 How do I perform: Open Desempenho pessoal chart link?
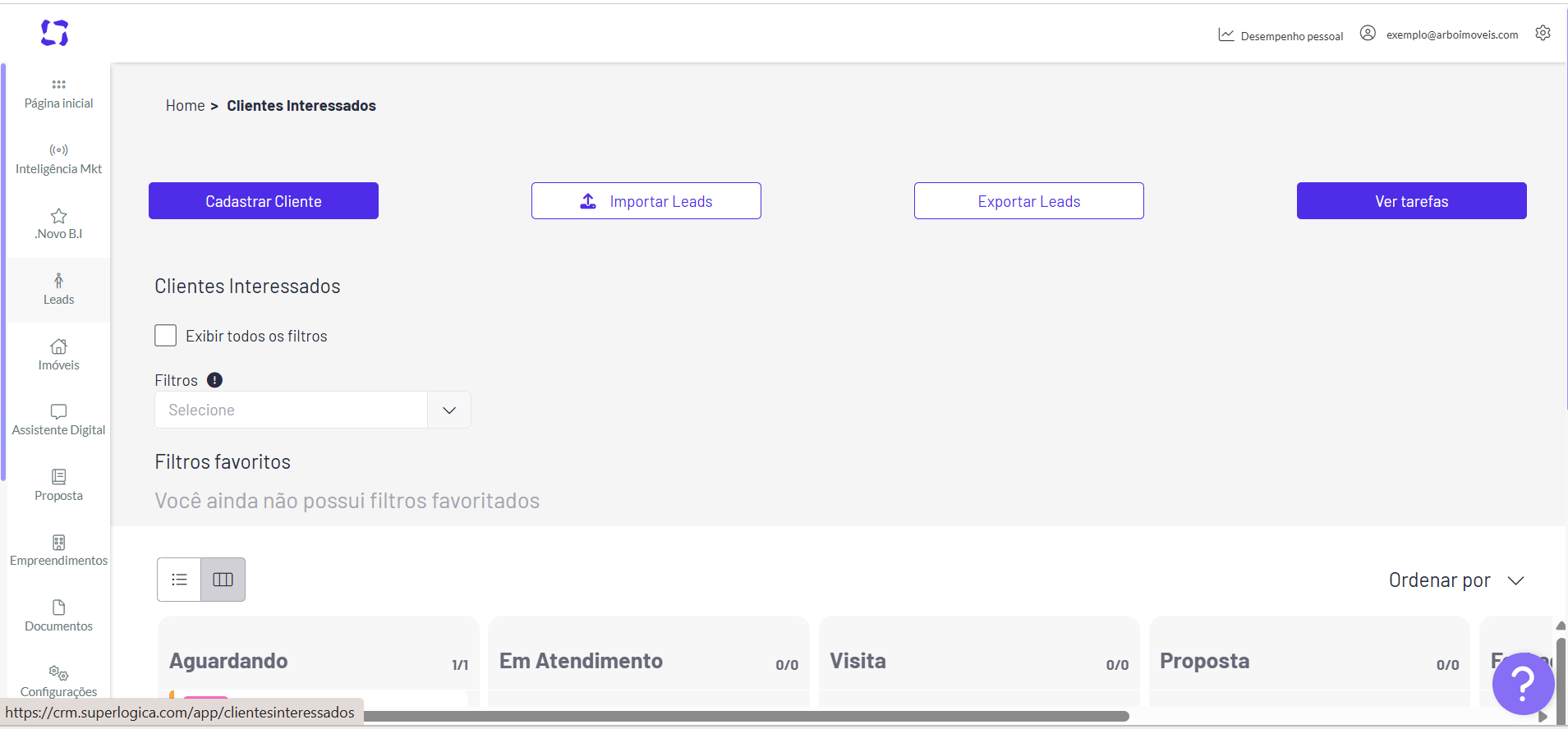[1281, 35]
